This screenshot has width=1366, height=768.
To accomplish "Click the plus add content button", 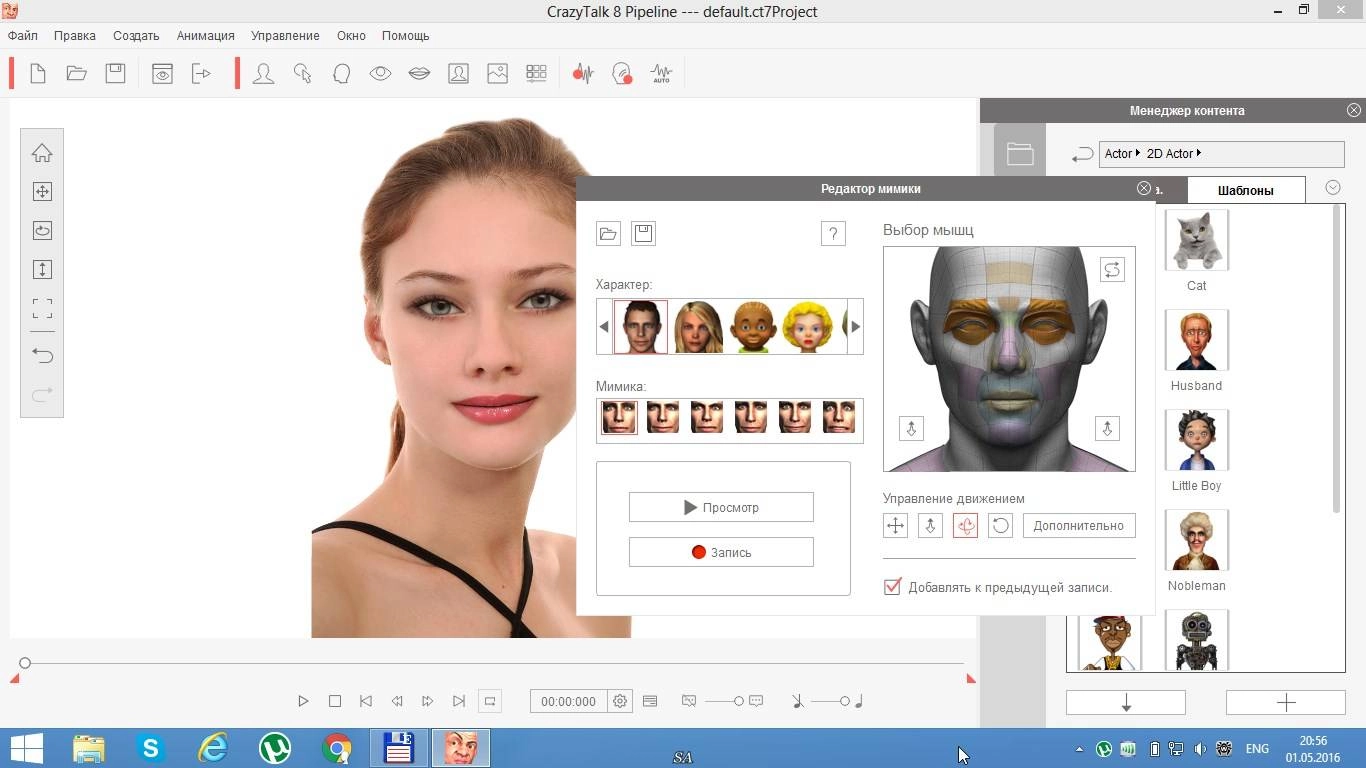I will 1286,703.
